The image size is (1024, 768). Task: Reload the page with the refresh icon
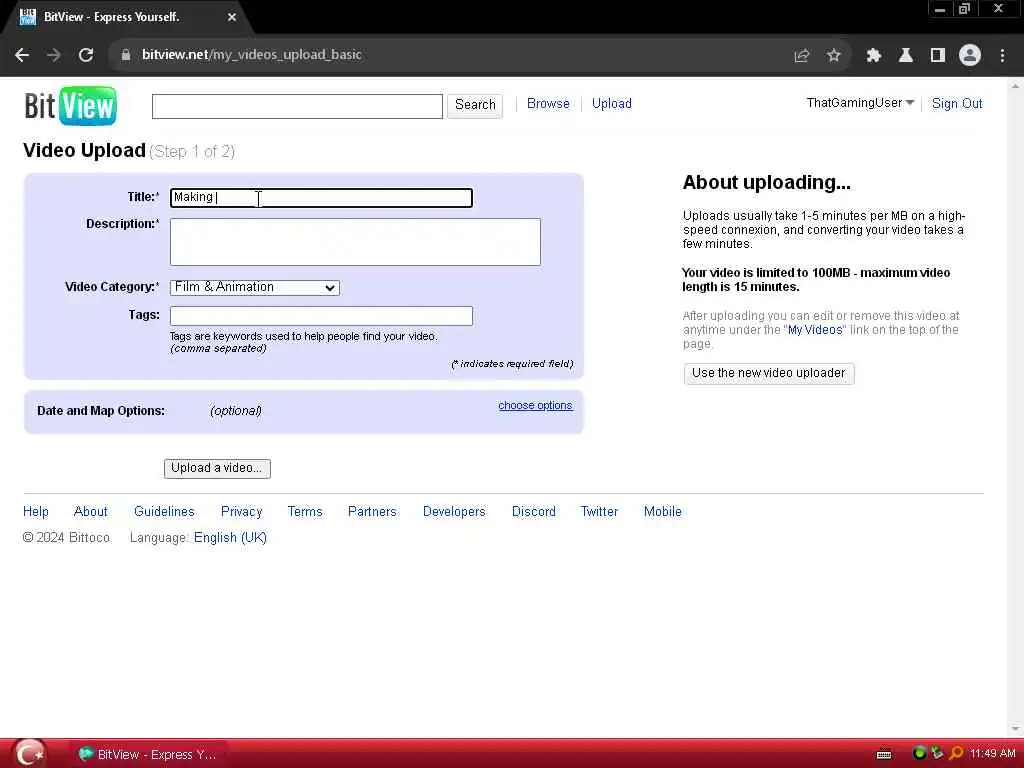point(86,55)
